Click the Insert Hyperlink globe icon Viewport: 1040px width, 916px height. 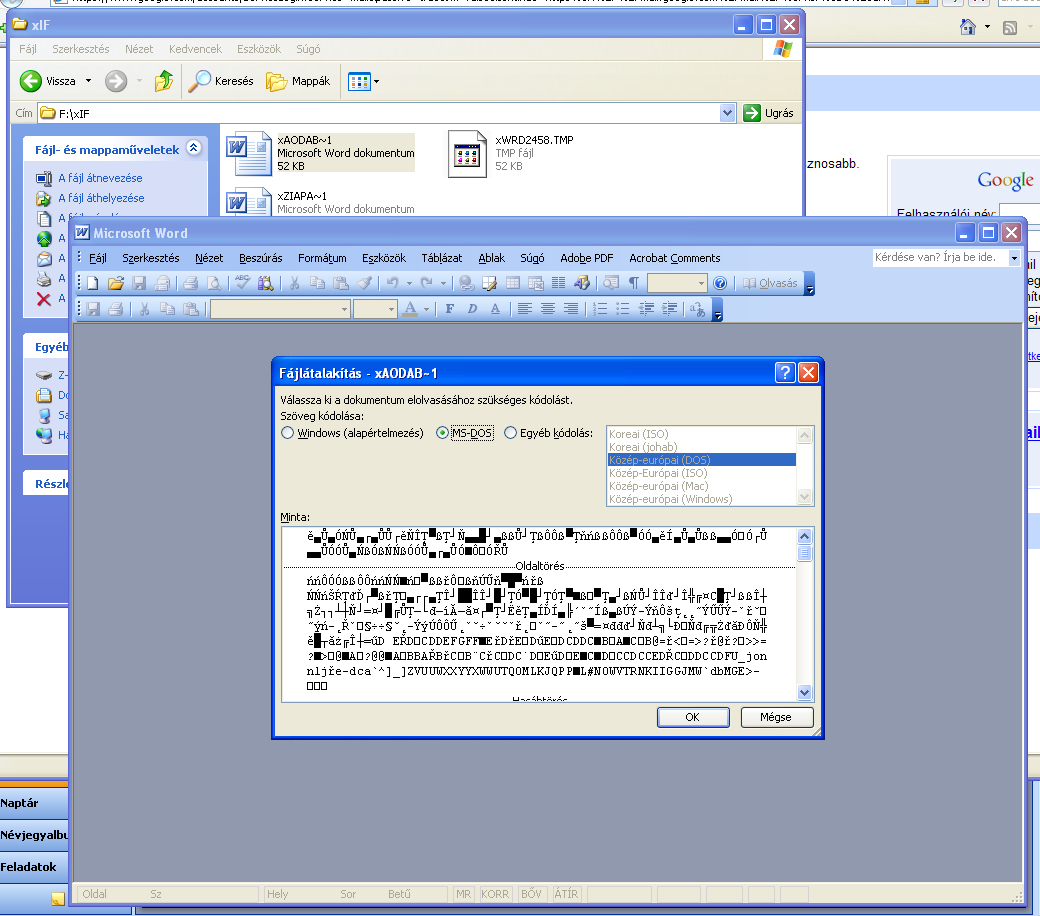pyautogui.click(x=466, y=283)
